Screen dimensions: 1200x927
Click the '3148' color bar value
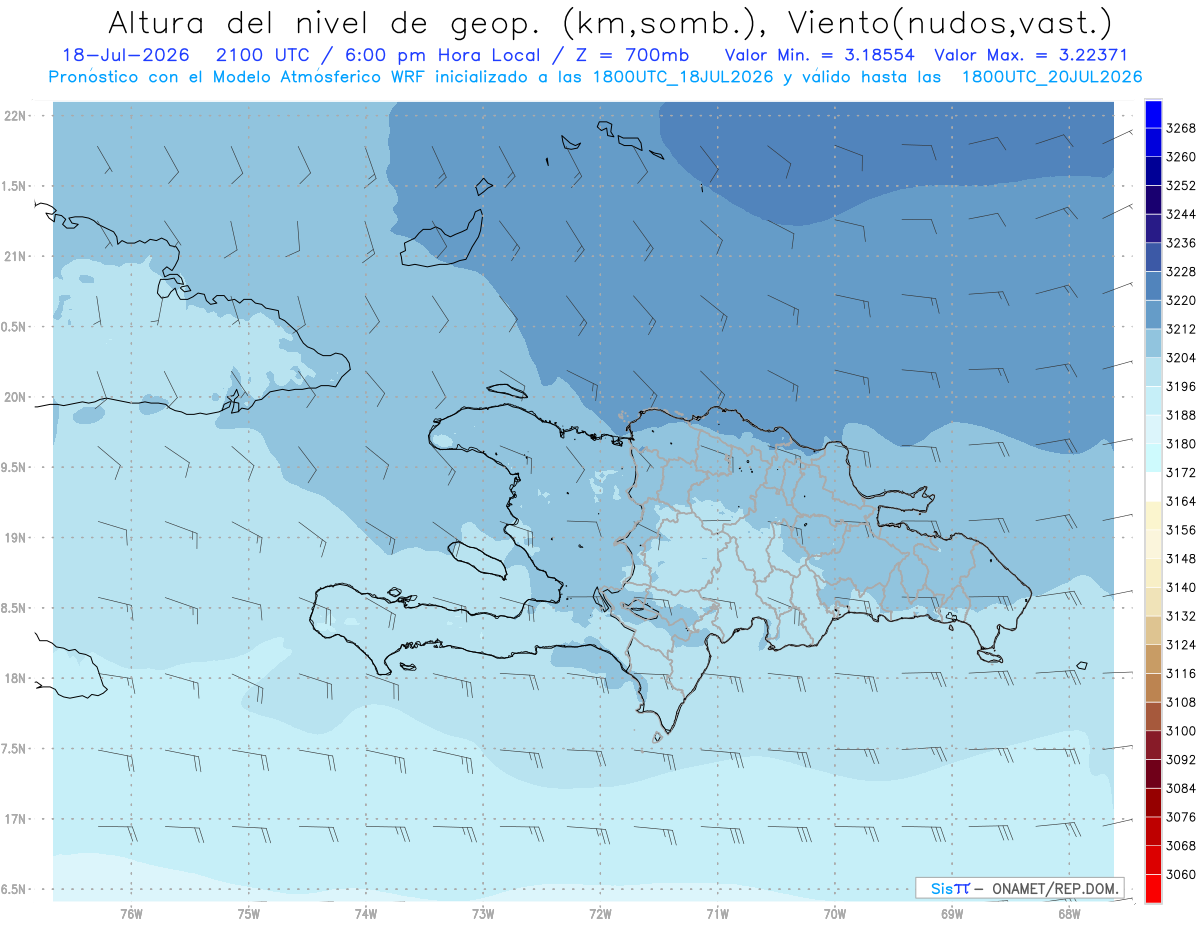[x=1181, y=558]
